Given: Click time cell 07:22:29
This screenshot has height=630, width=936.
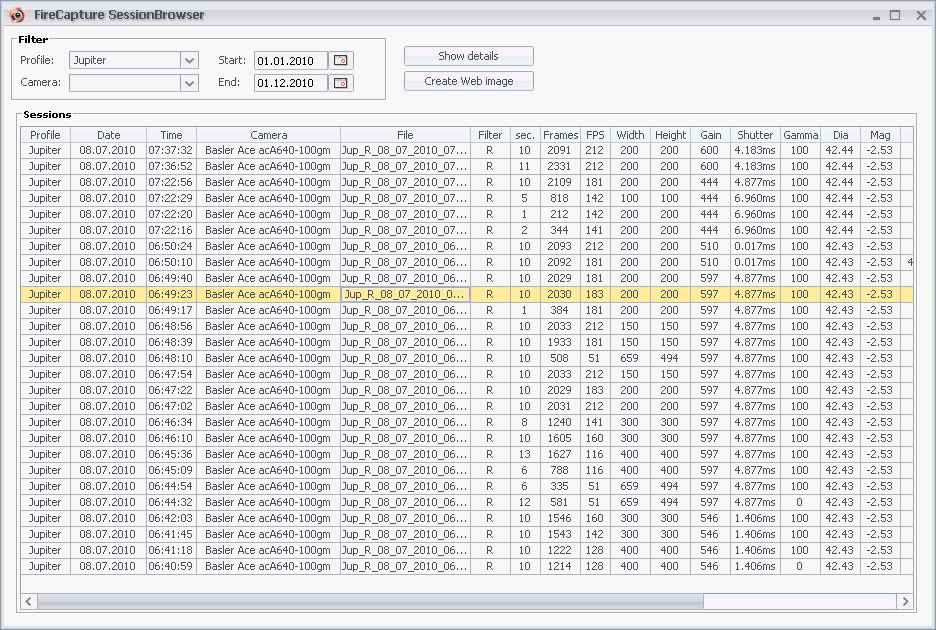Looking at the screenshot, I should point(171,198).
